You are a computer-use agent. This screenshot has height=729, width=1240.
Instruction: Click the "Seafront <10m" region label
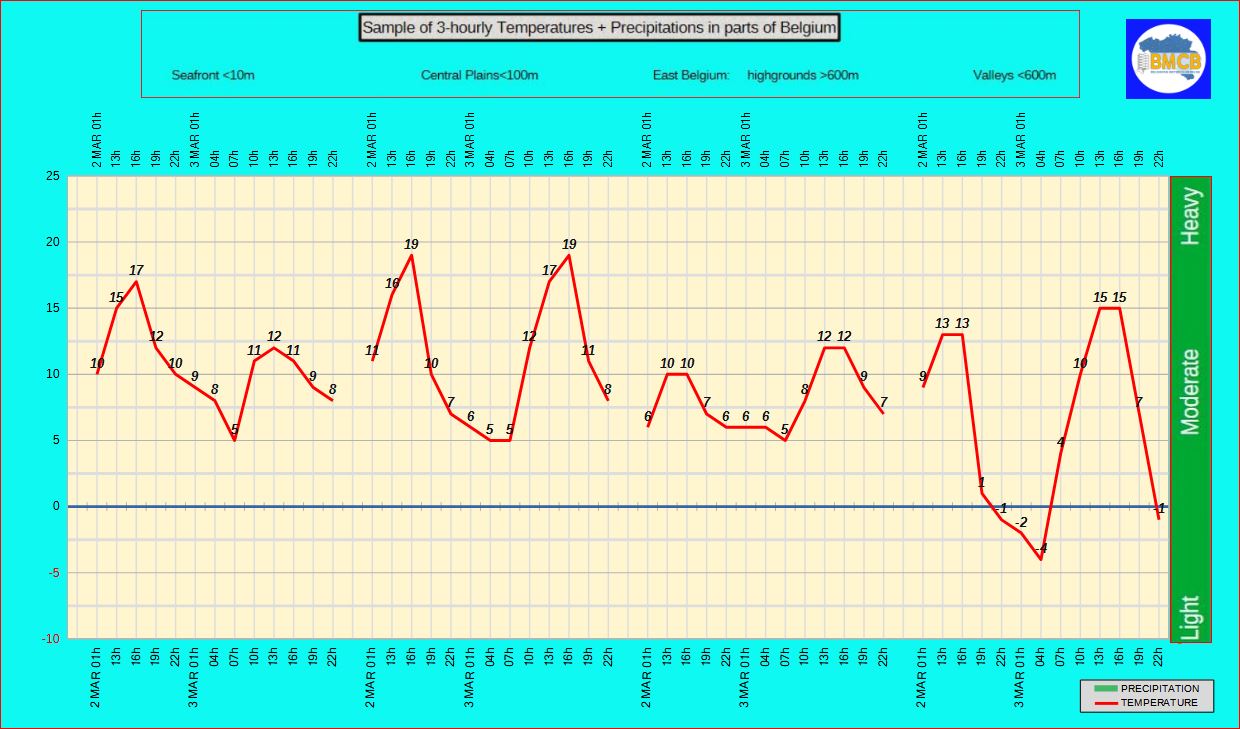pyautogui.click(x=213, y=75)
